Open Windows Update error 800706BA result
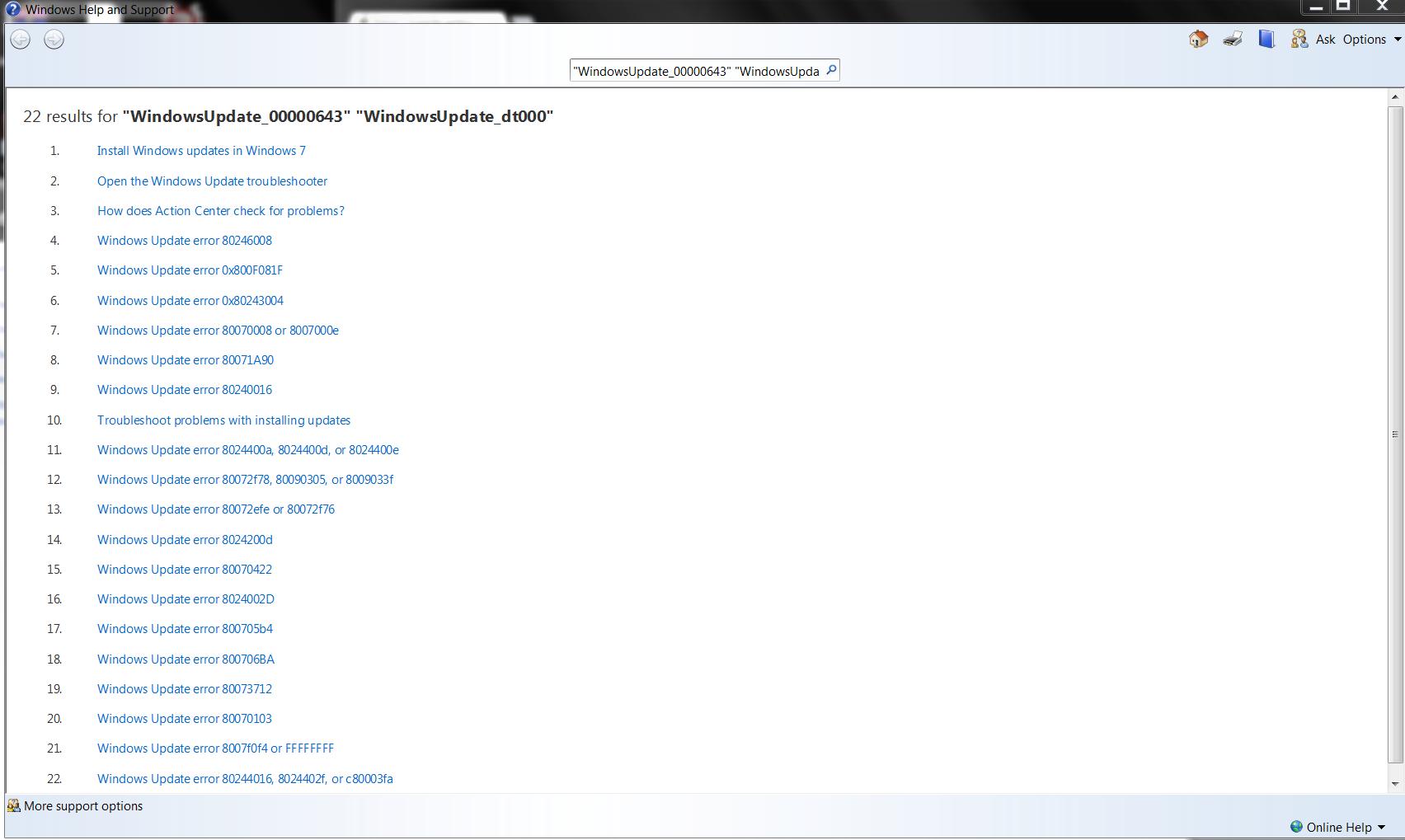The height and width of the screenshot is (840, 1405). click(x=186, y=659)
